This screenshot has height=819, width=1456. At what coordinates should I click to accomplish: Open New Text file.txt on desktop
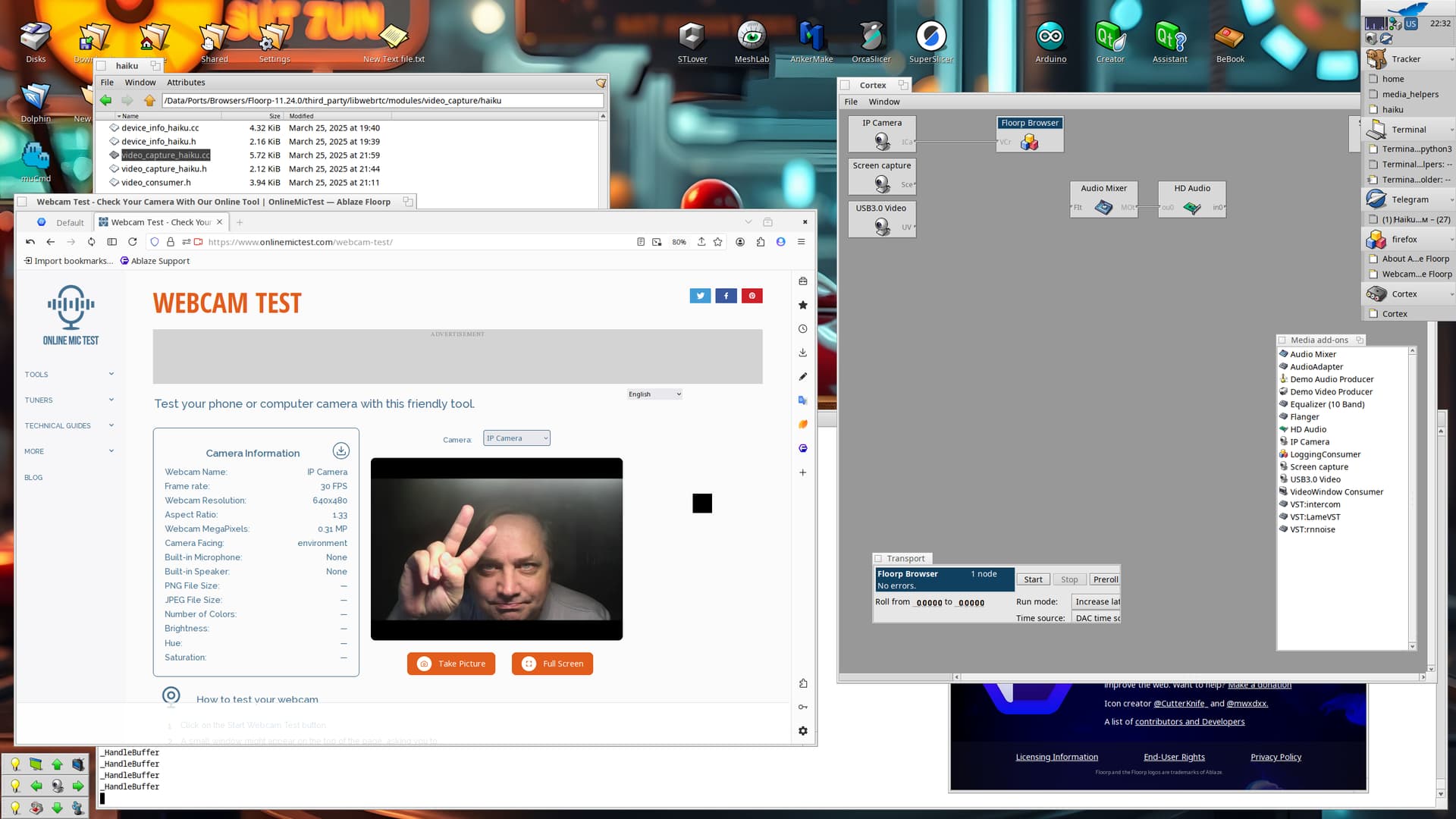point(394,42)
